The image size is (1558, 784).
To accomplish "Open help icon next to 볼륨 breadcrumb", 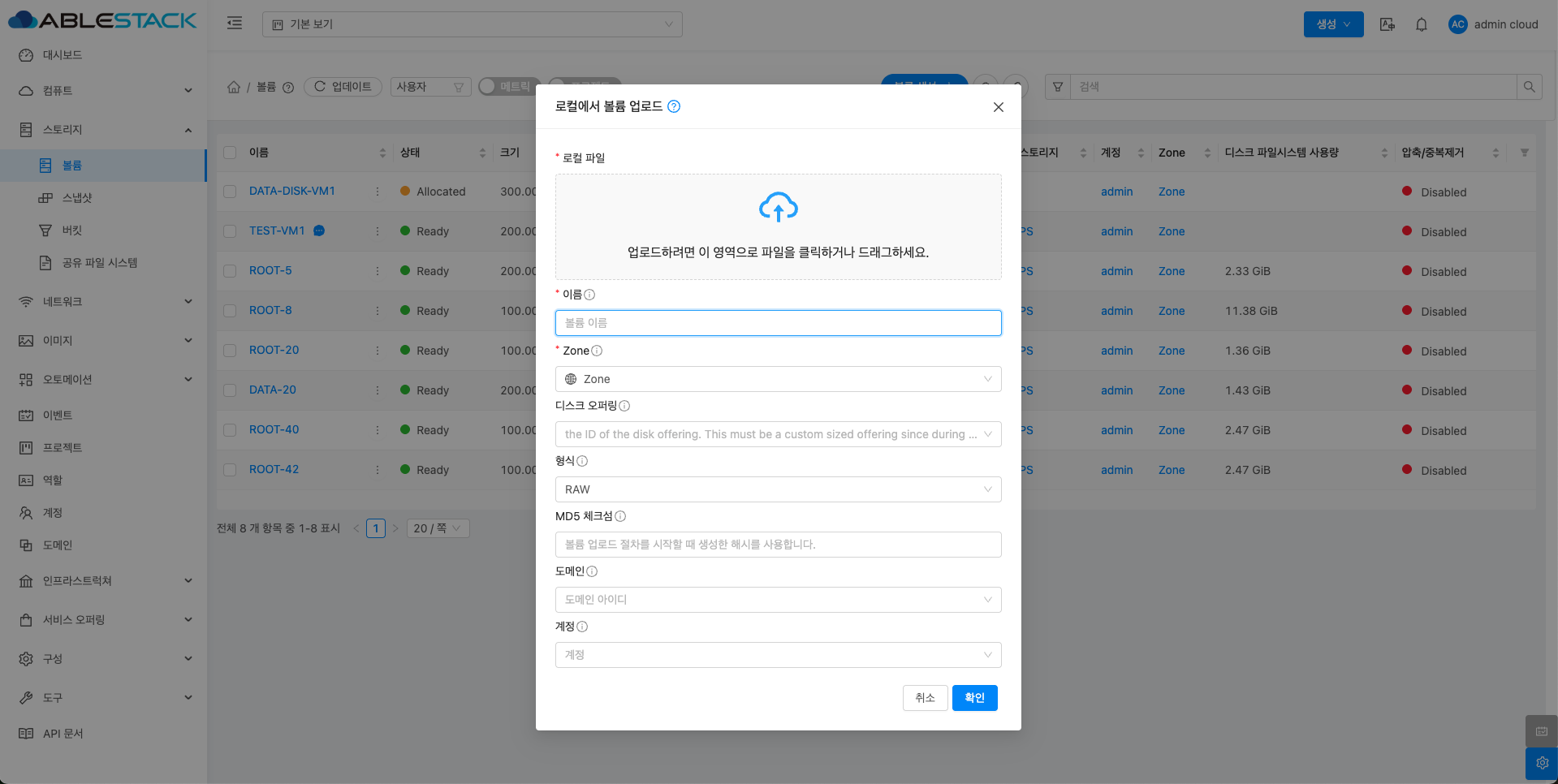I will (288, 88).
